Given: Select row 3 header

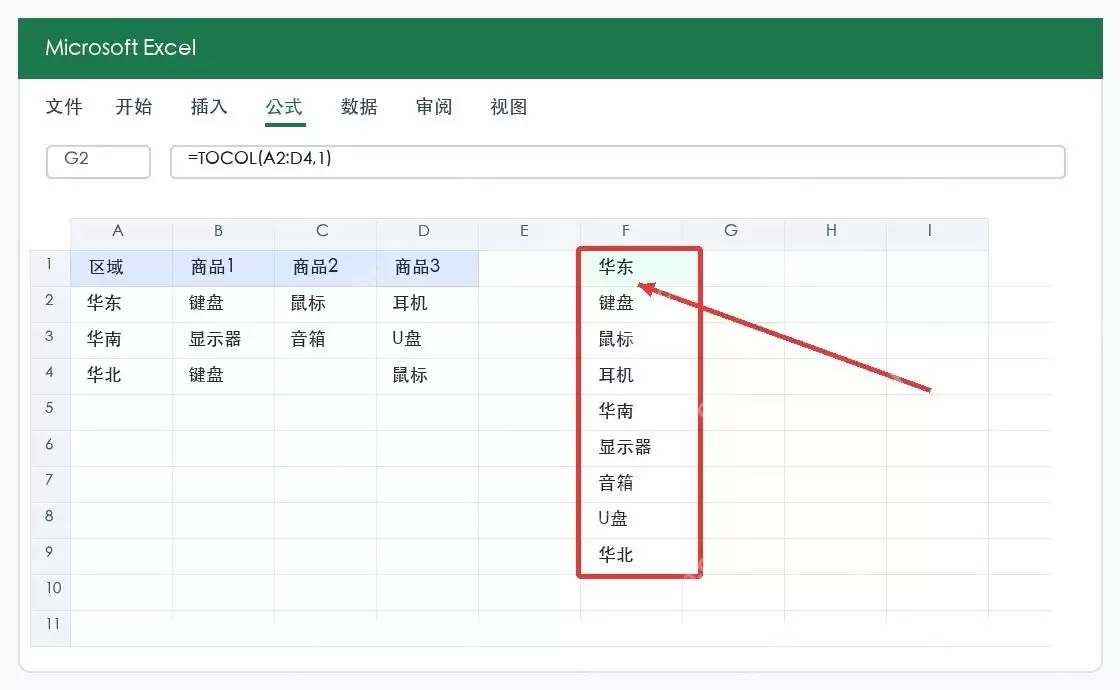Looking at the screenshot, I should coord(50,340).
